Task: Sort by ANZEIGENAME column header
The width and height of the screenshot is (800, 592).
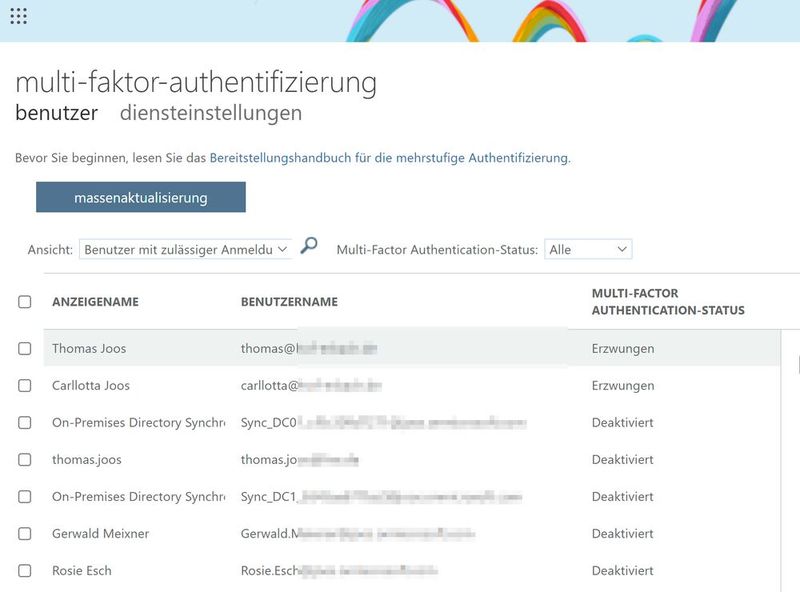Action: coord(95,302)
